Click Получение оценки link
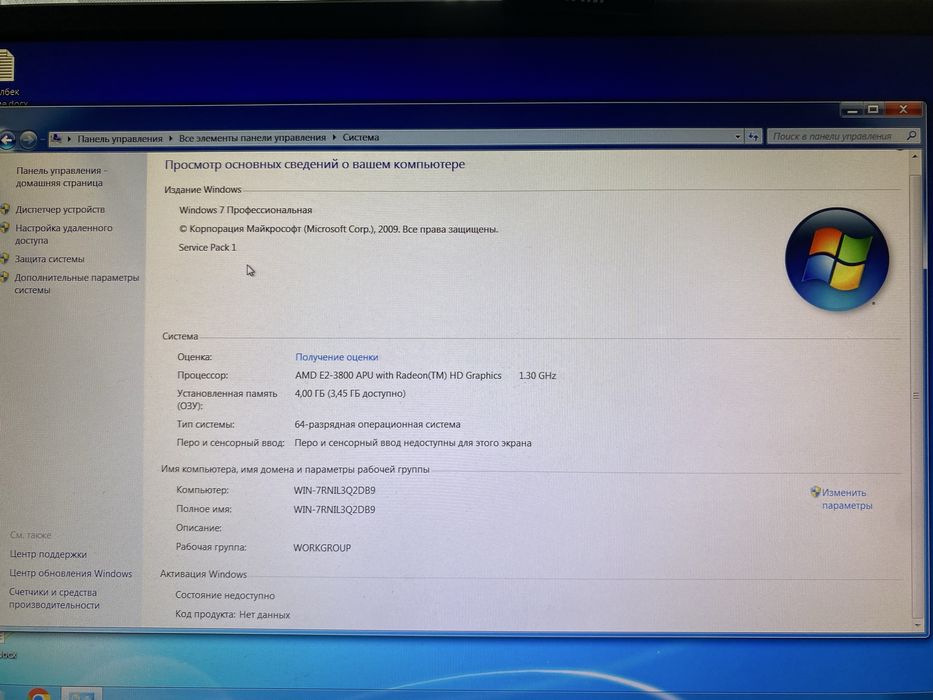The image size is (933, 700). (337, 357)
